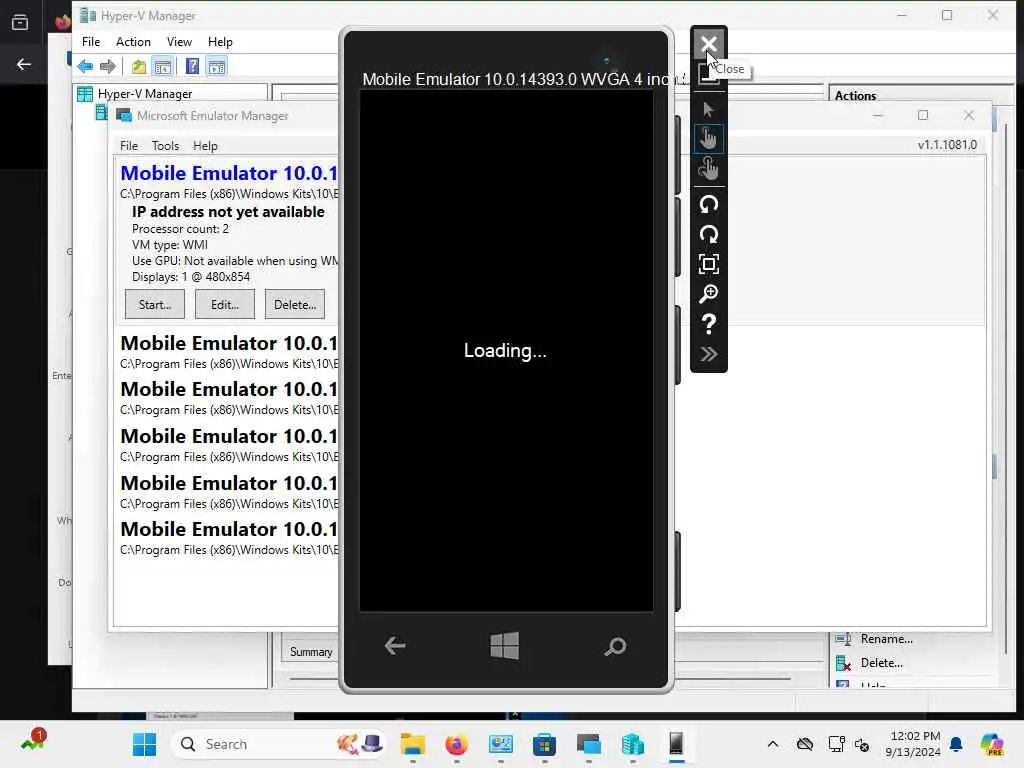Open Action menu in Hyper-V Manager
This screenshot has height=768, width=1024.
click(x=133, y=42)
